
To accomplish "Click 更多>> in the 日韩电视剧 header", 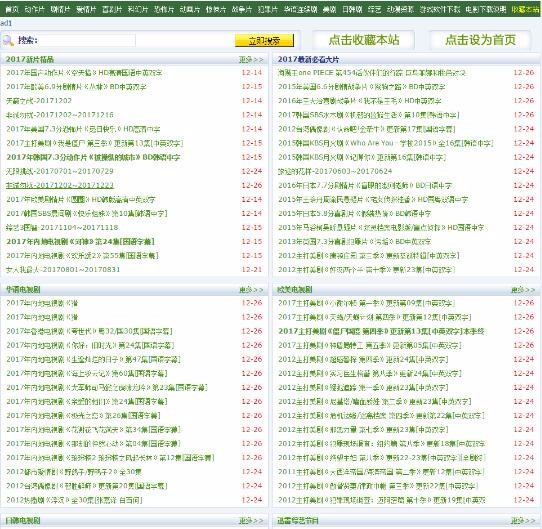I will pos(251,520).
